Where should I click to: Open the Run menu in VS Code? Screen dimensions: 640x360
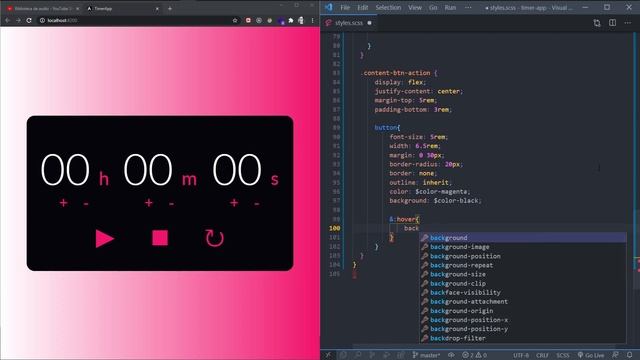450,8
